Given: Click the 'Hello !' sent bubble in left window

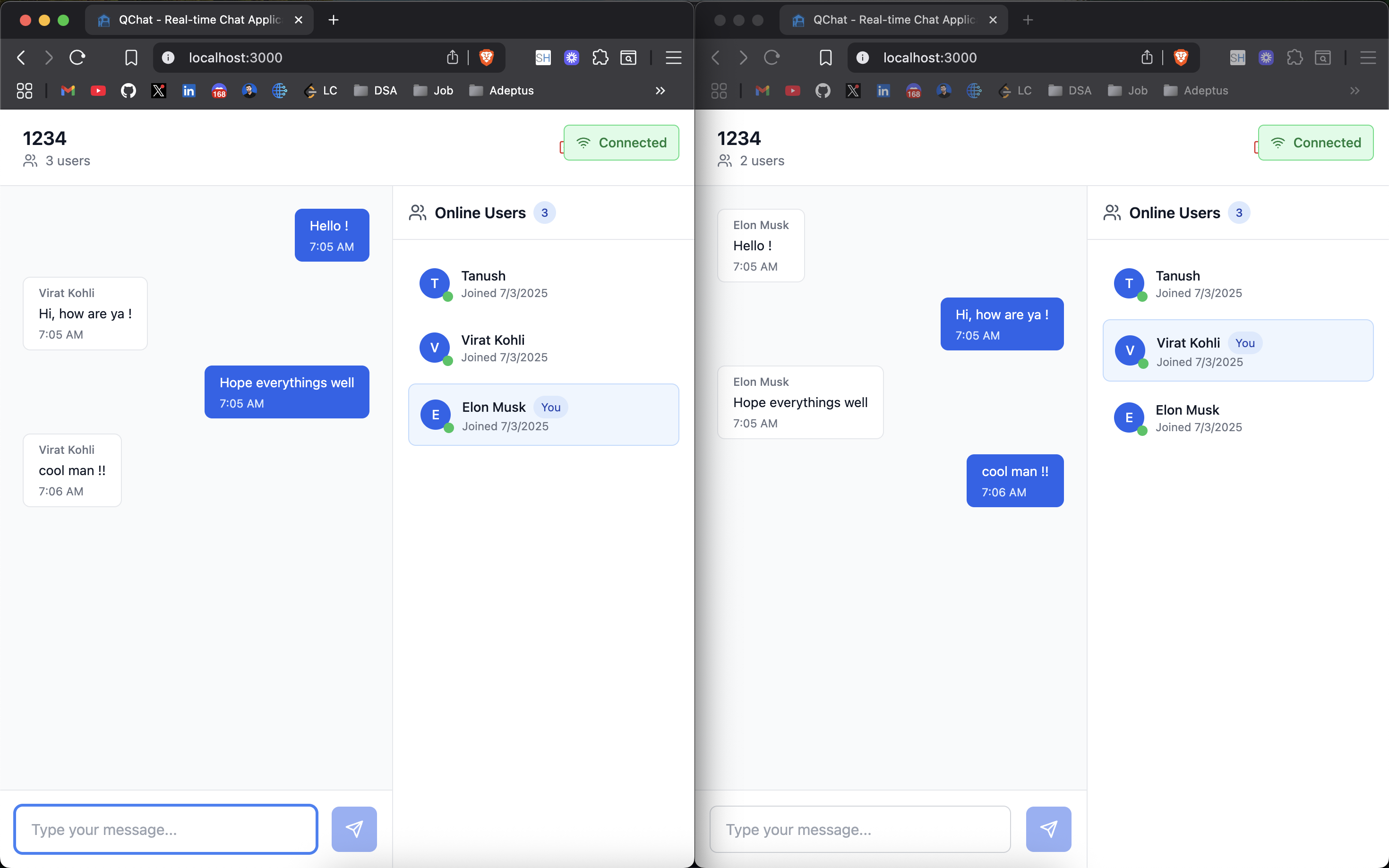Looking at the screenshot, I should tap(332, 235).
